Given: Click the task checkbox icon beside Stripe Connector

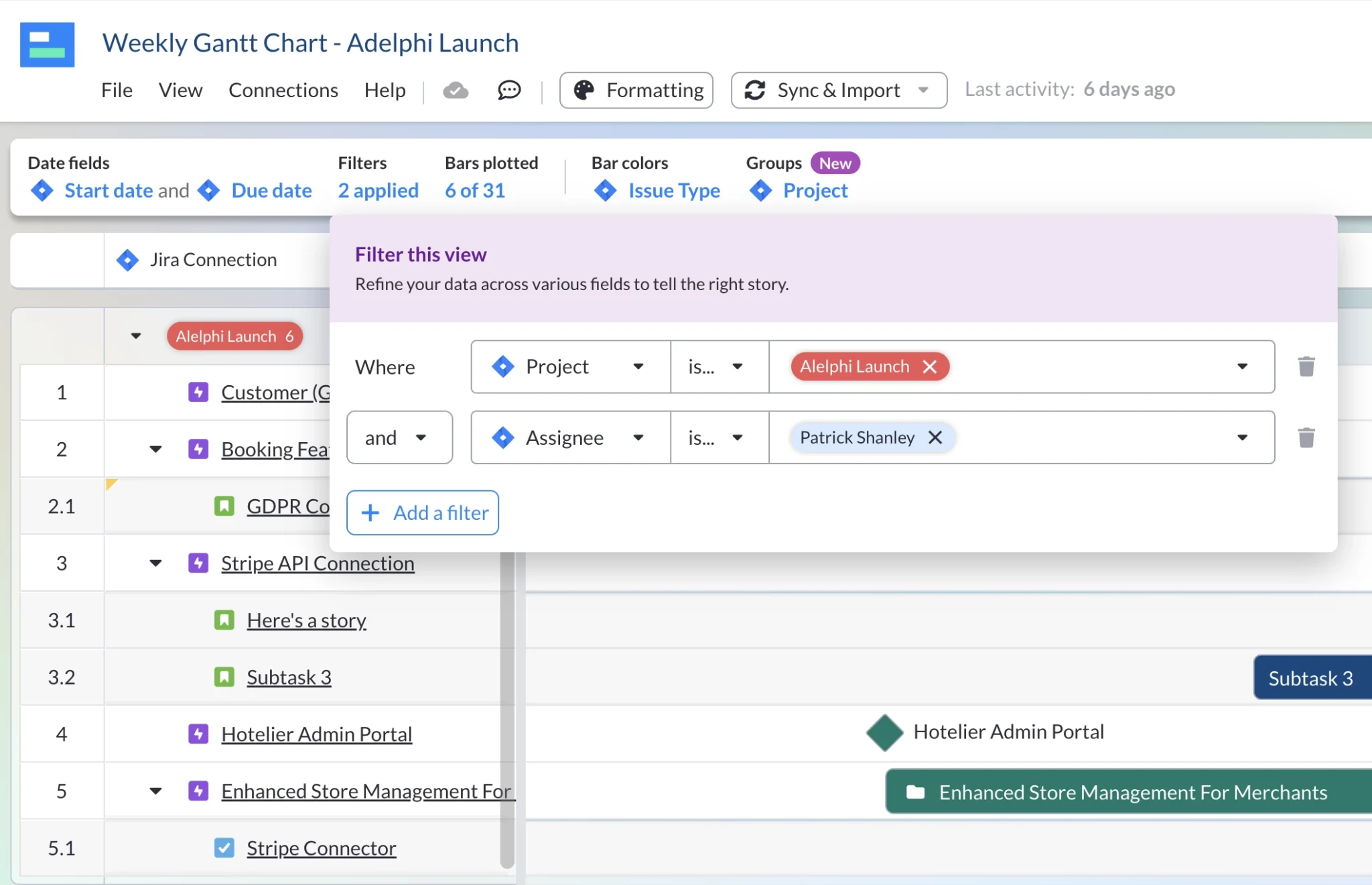Looking at the screenshot, I should [x=224, y=847].
